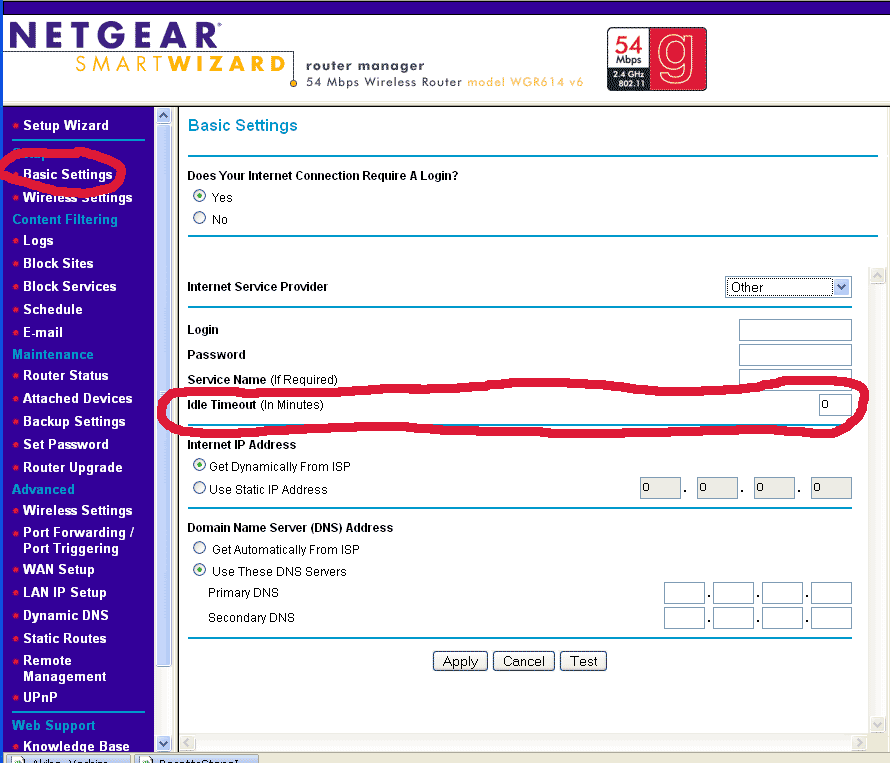Select Use Static IP Address
890x763 pixels.
199,488
